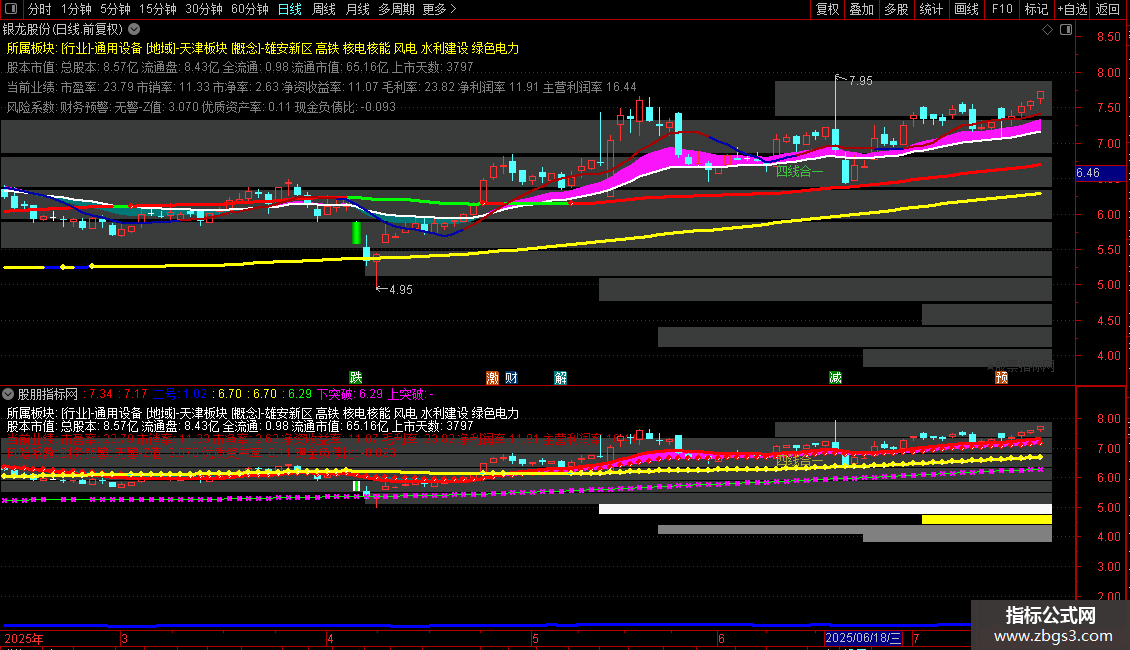
Task: Open the 标记 mark option
Action: pyautogui.click(x=1036, y=9)
